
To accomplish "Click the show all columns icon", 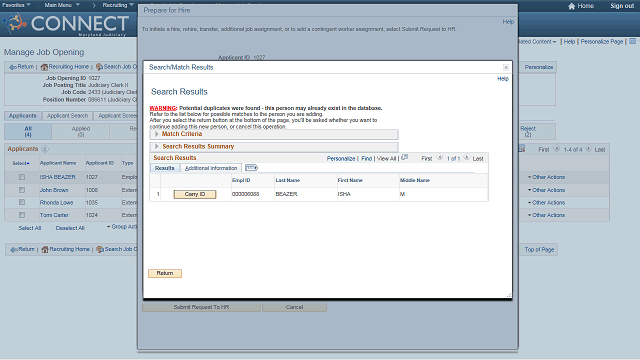I will (251, 168).
